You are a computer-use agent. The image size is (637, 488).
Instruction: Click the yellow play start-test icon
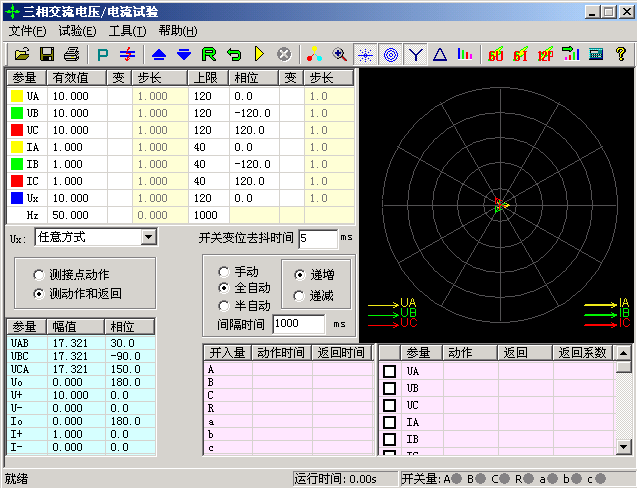pos(258,54)
